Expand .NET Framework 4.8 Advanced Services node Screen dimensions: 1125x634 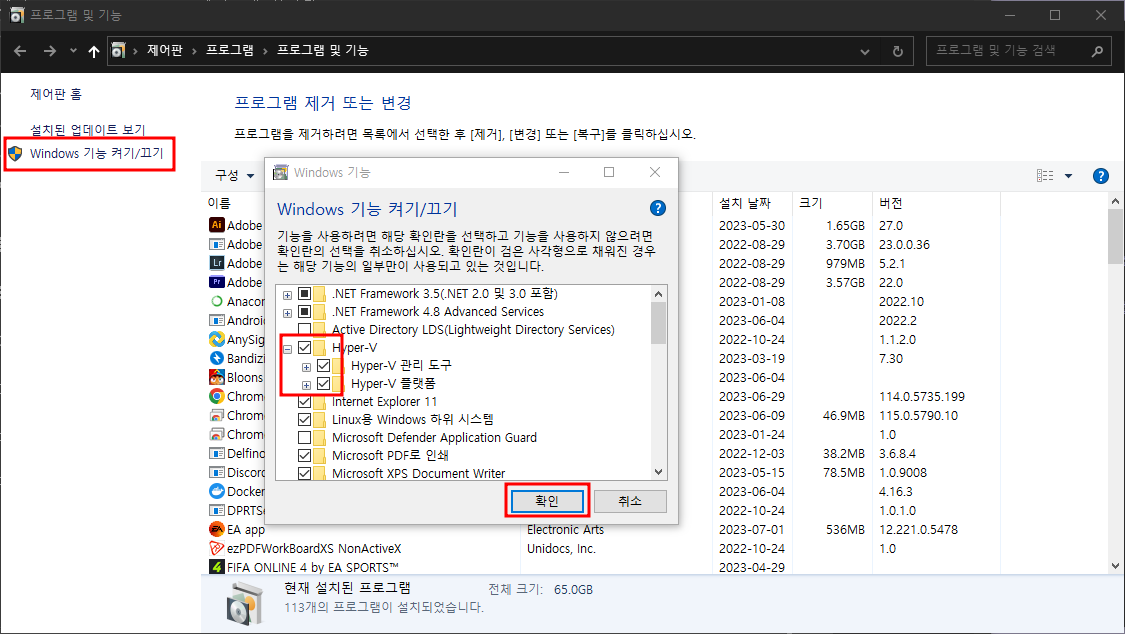(x=287, y=313)
